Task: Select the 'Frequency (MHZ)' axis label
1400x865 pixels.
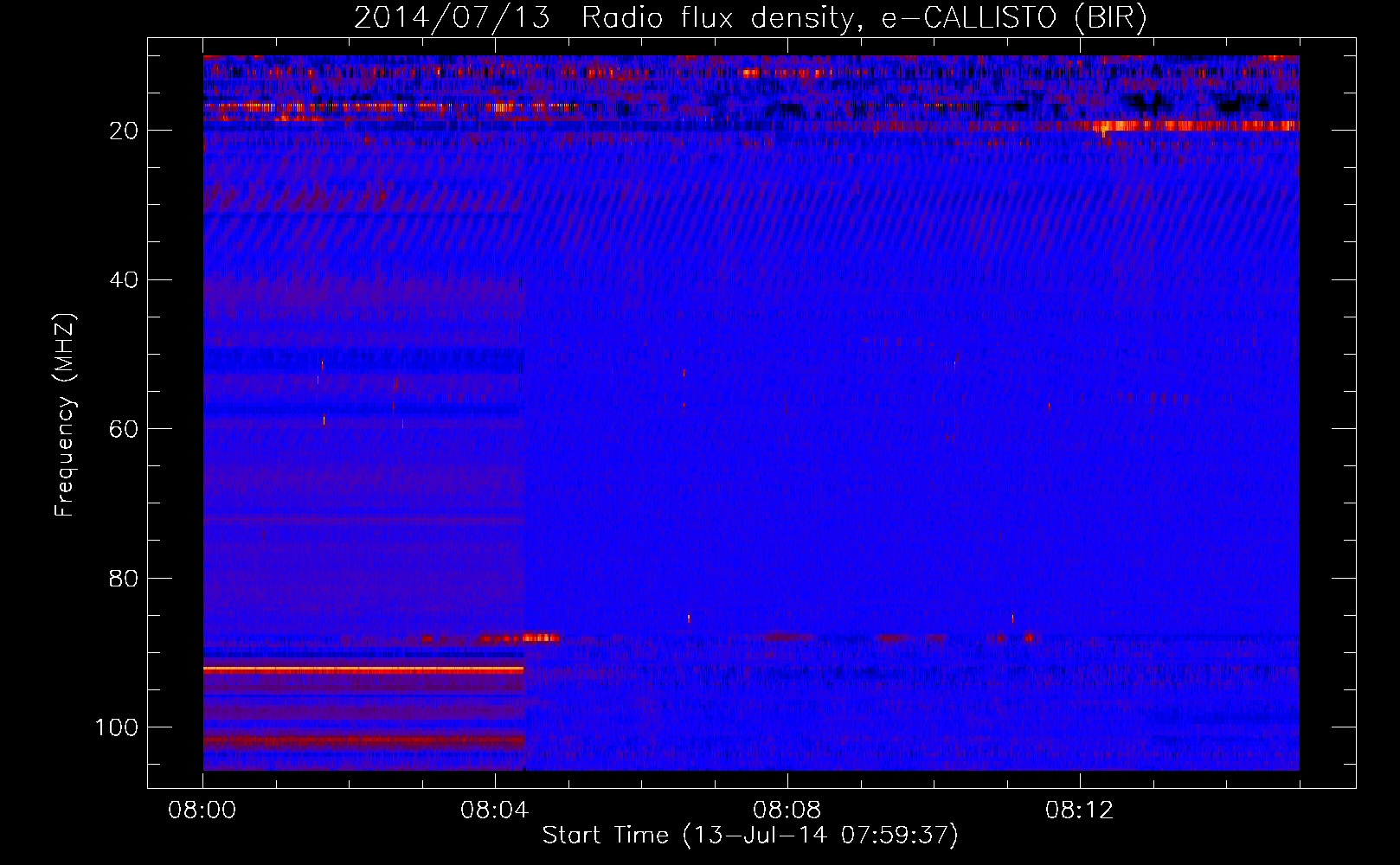Action: [65, 415]
